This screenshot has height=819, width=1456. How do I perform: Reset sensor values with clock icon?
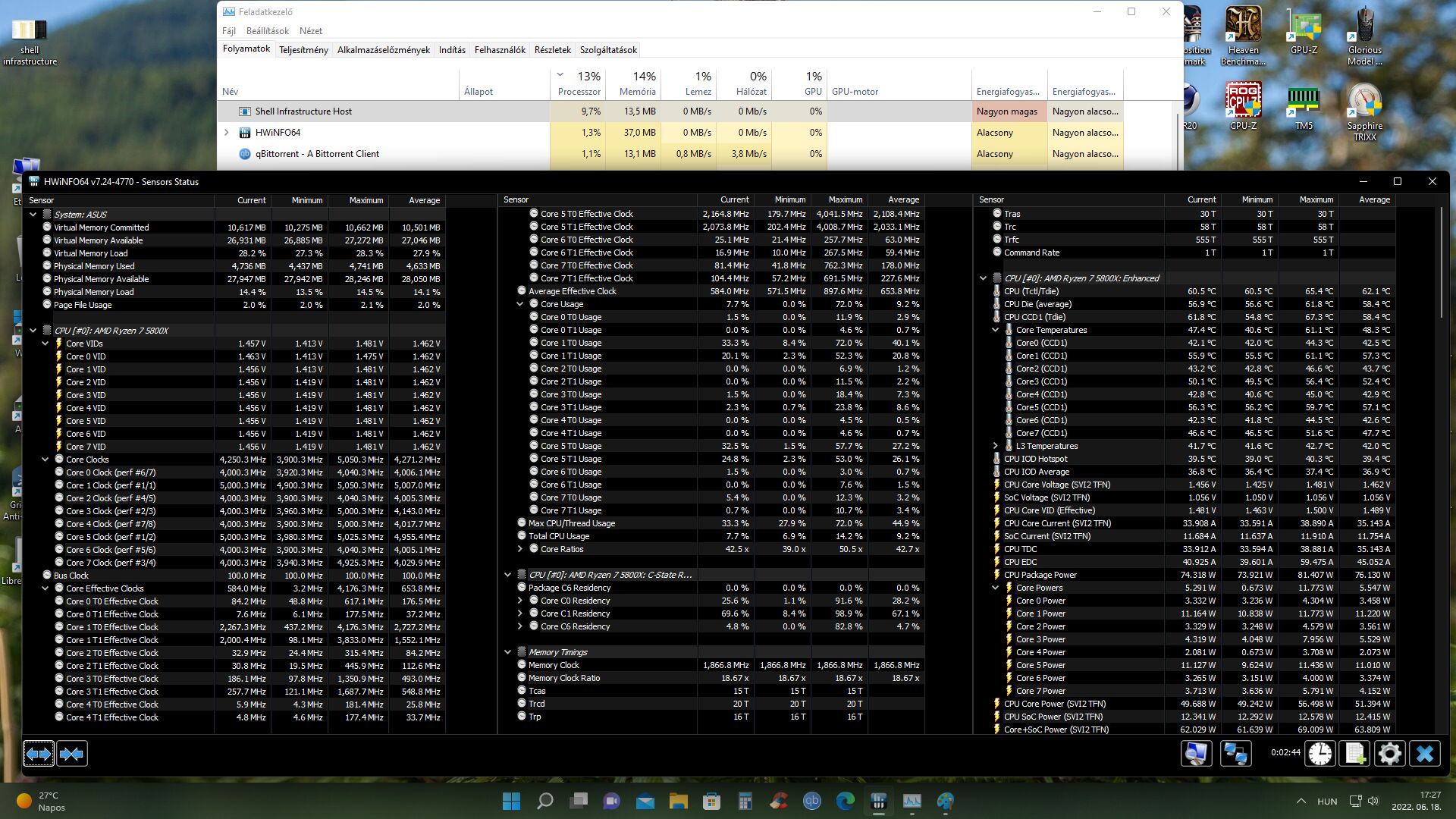click(1320, 754)
